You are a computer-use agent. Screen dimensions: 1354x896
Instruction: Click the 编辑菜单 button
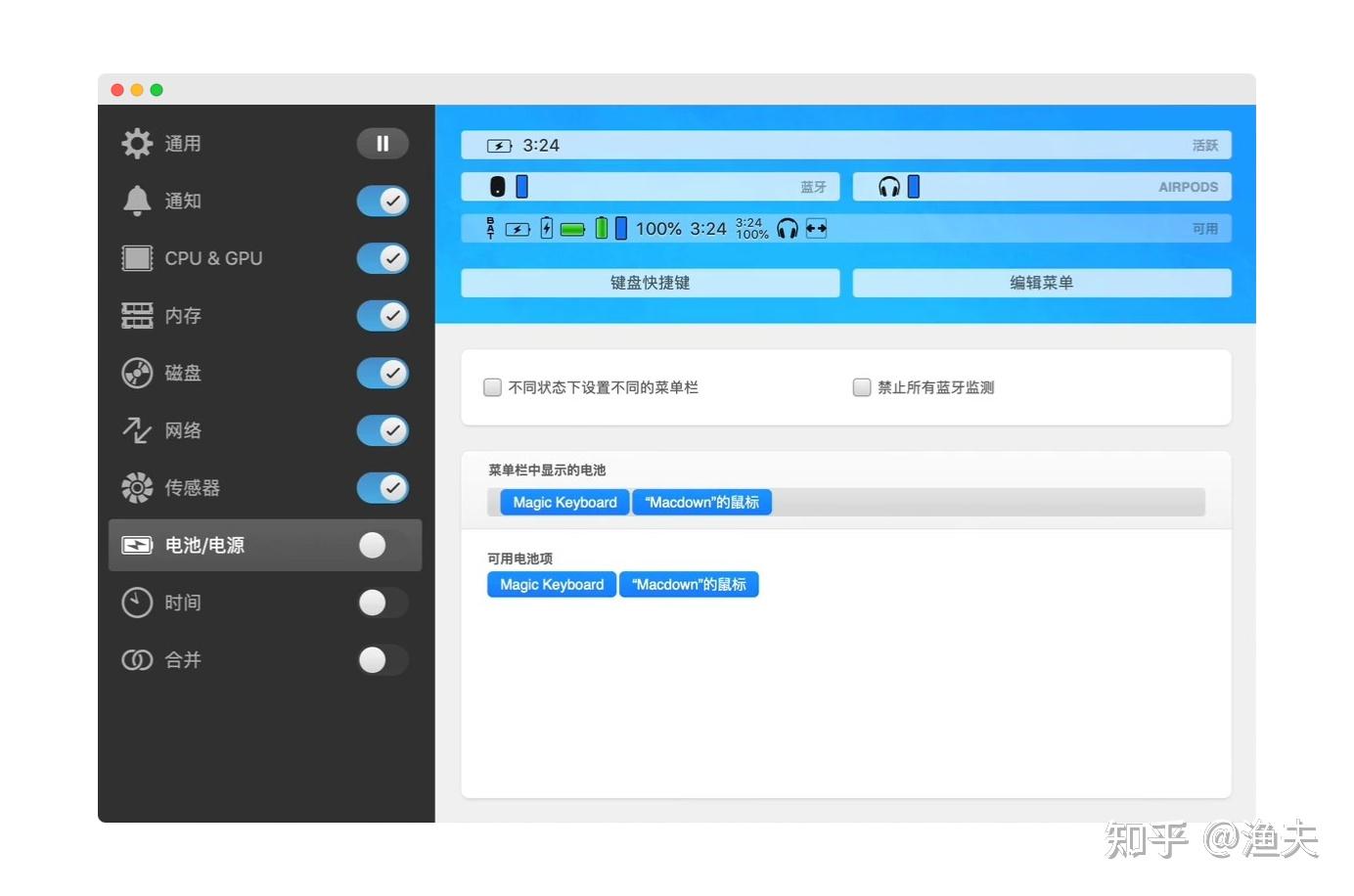click(x=1042, y=283)
